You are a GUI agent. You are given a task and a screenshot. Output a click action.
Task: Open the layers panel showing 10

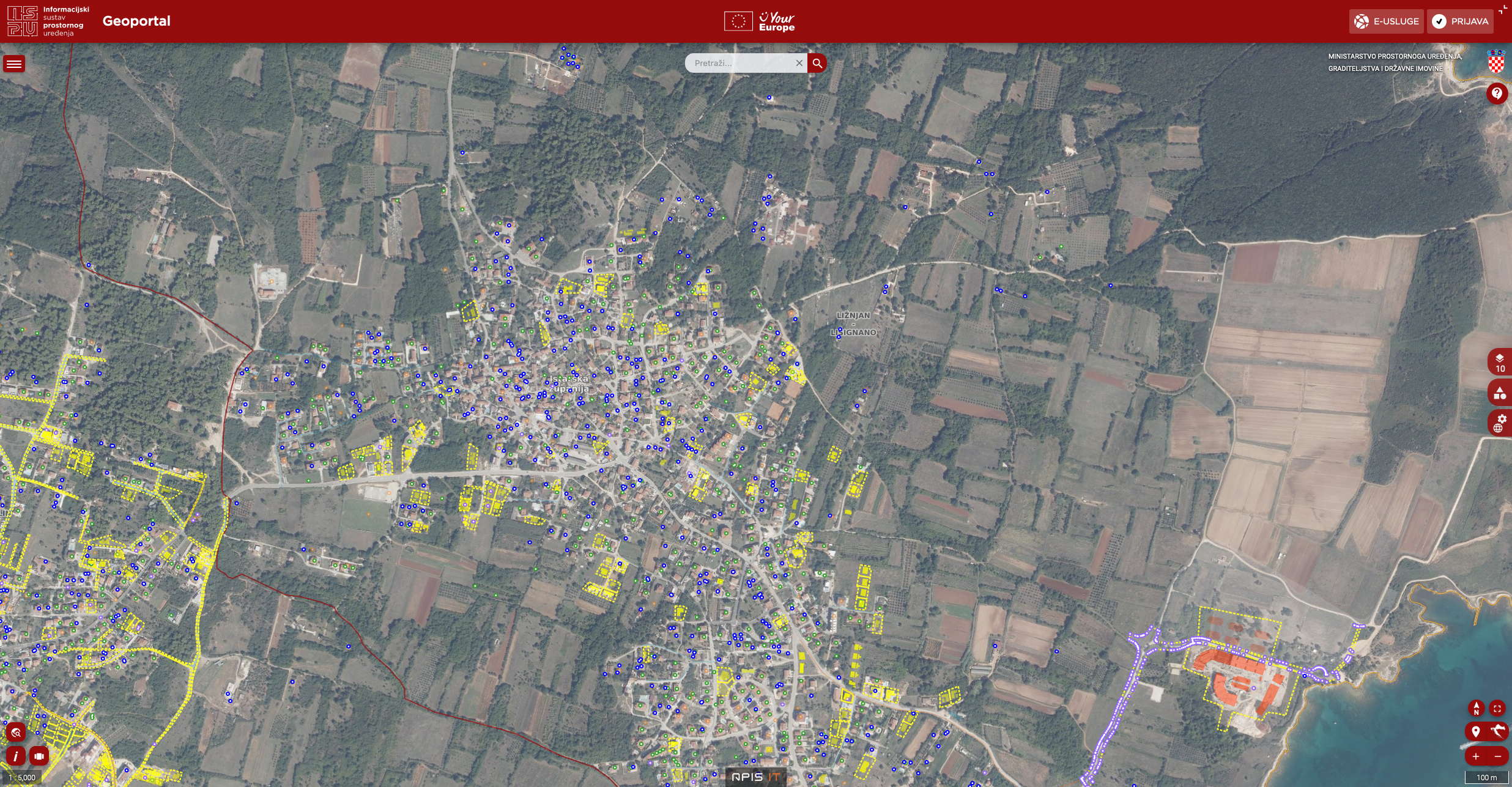click(1499, 363)
